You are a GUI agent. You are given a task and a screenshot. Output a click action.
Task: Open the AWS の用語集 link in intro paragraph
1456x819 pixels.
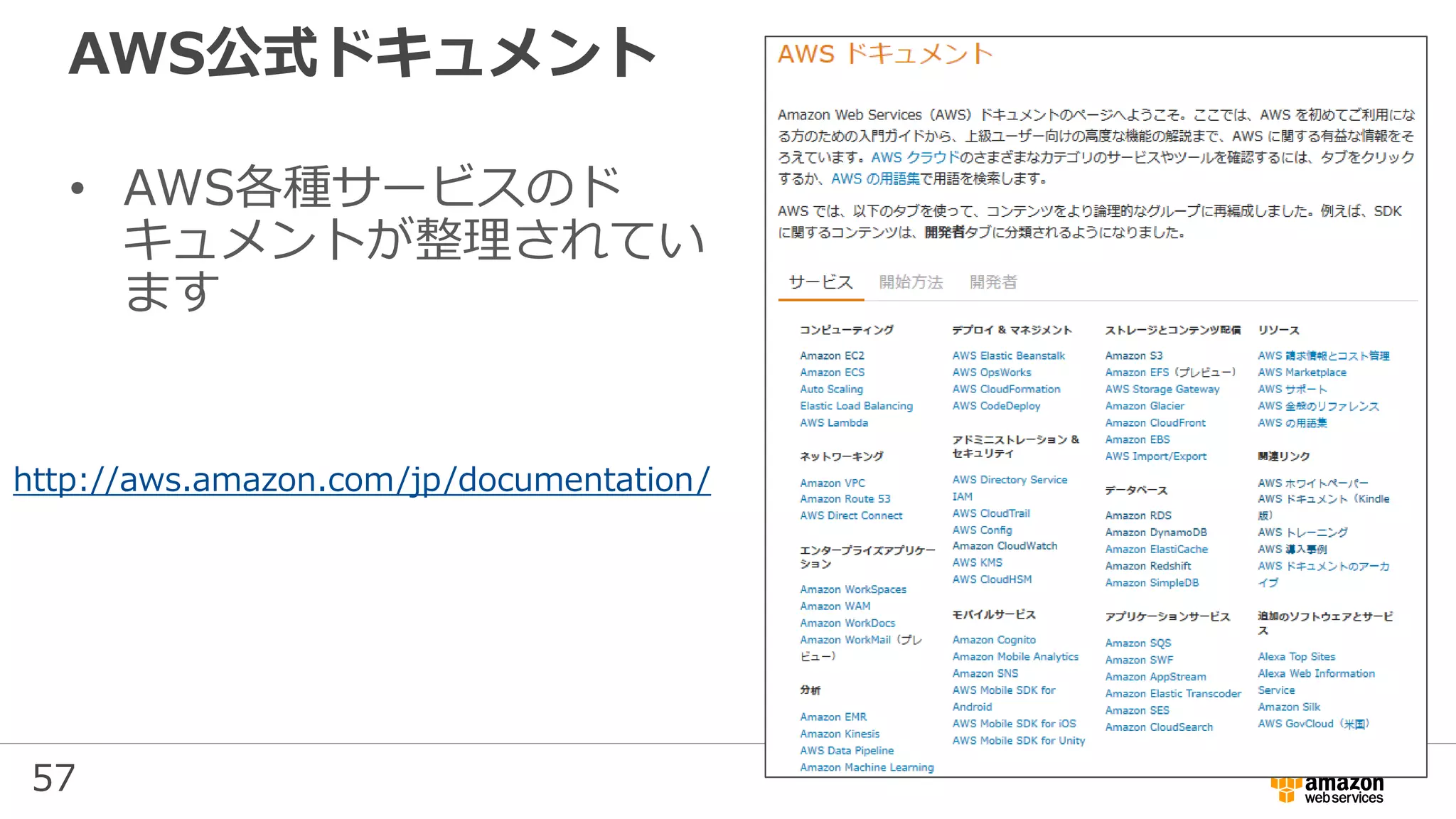tap(875, 178)
